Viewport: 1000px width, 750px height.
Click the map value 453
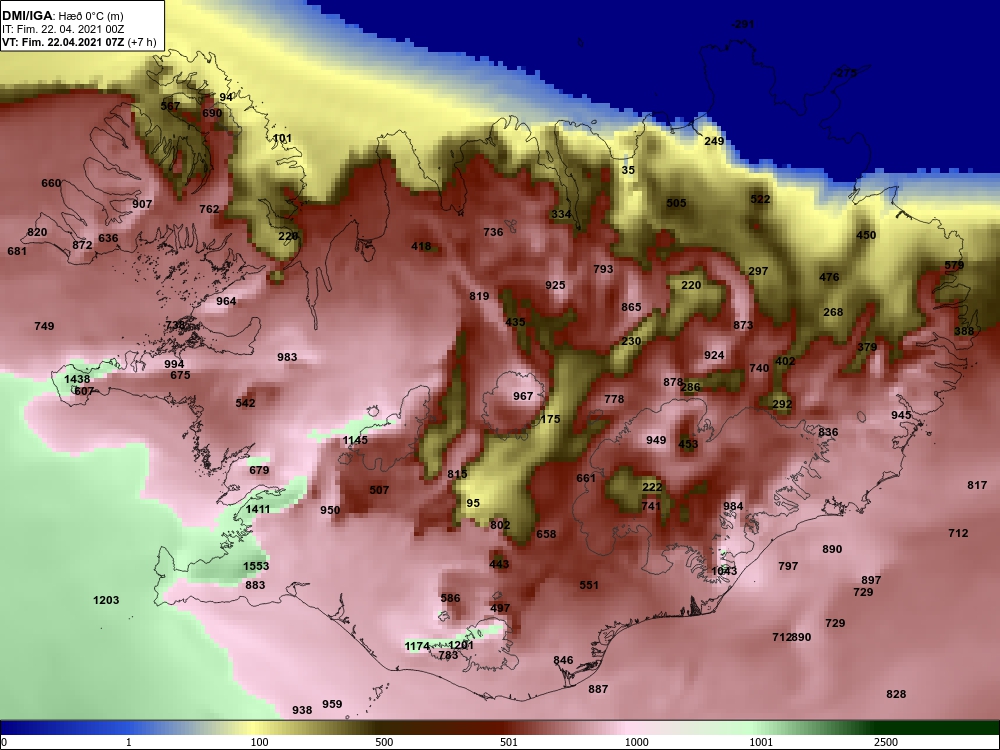coord(688,445)
